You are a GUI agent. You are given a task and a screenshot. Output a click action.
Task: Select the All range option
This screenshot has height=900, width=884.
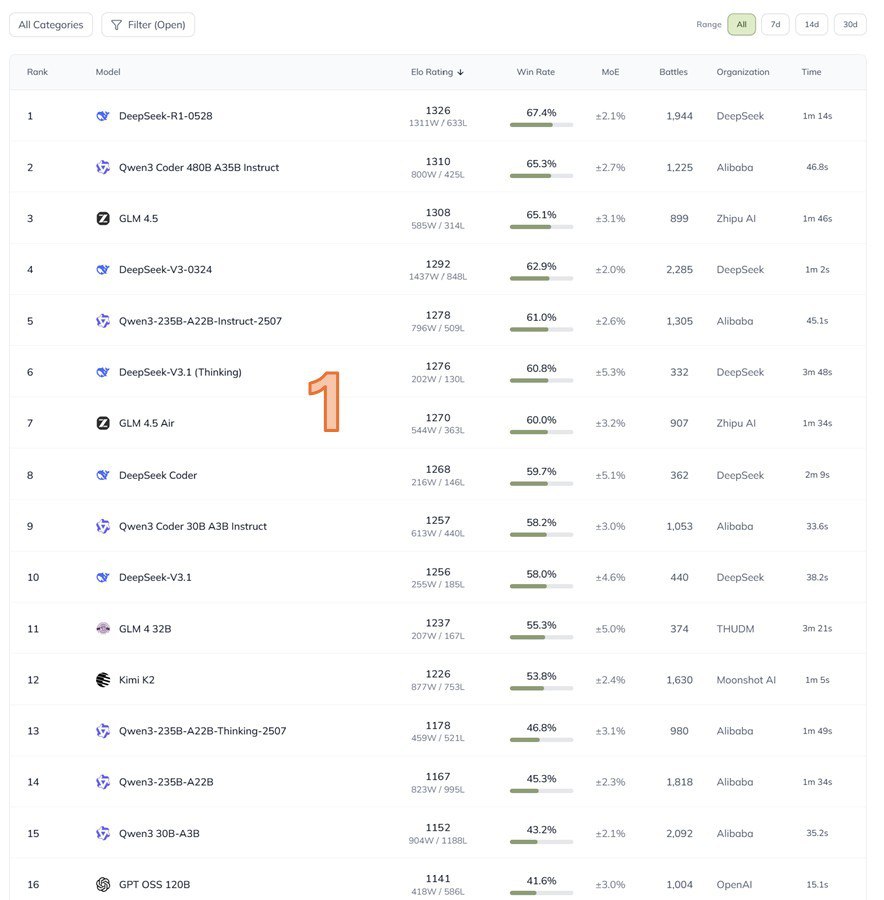click(x=741, y=25)
